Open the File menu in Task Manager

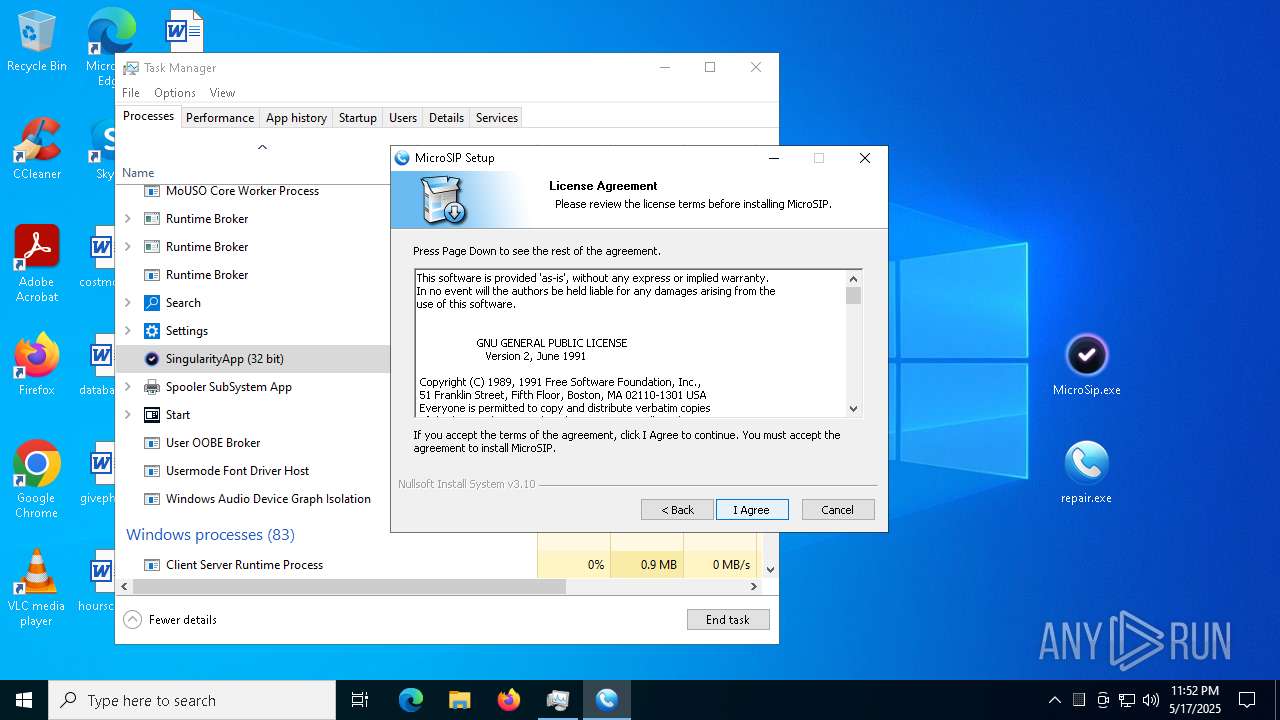(x=131, y=93)
